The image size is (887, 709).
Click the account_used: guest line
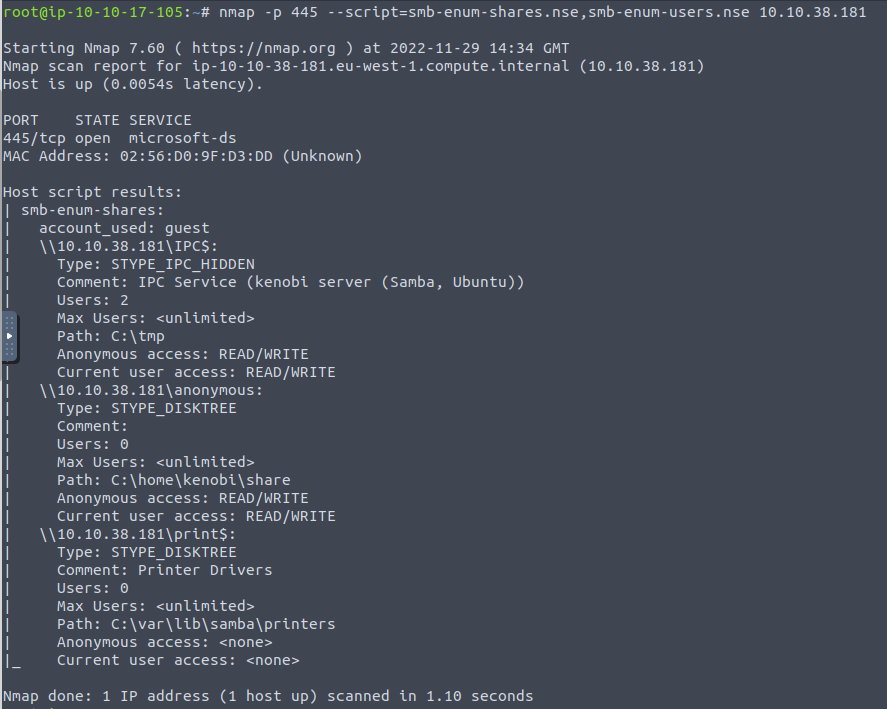pos(124,229)
